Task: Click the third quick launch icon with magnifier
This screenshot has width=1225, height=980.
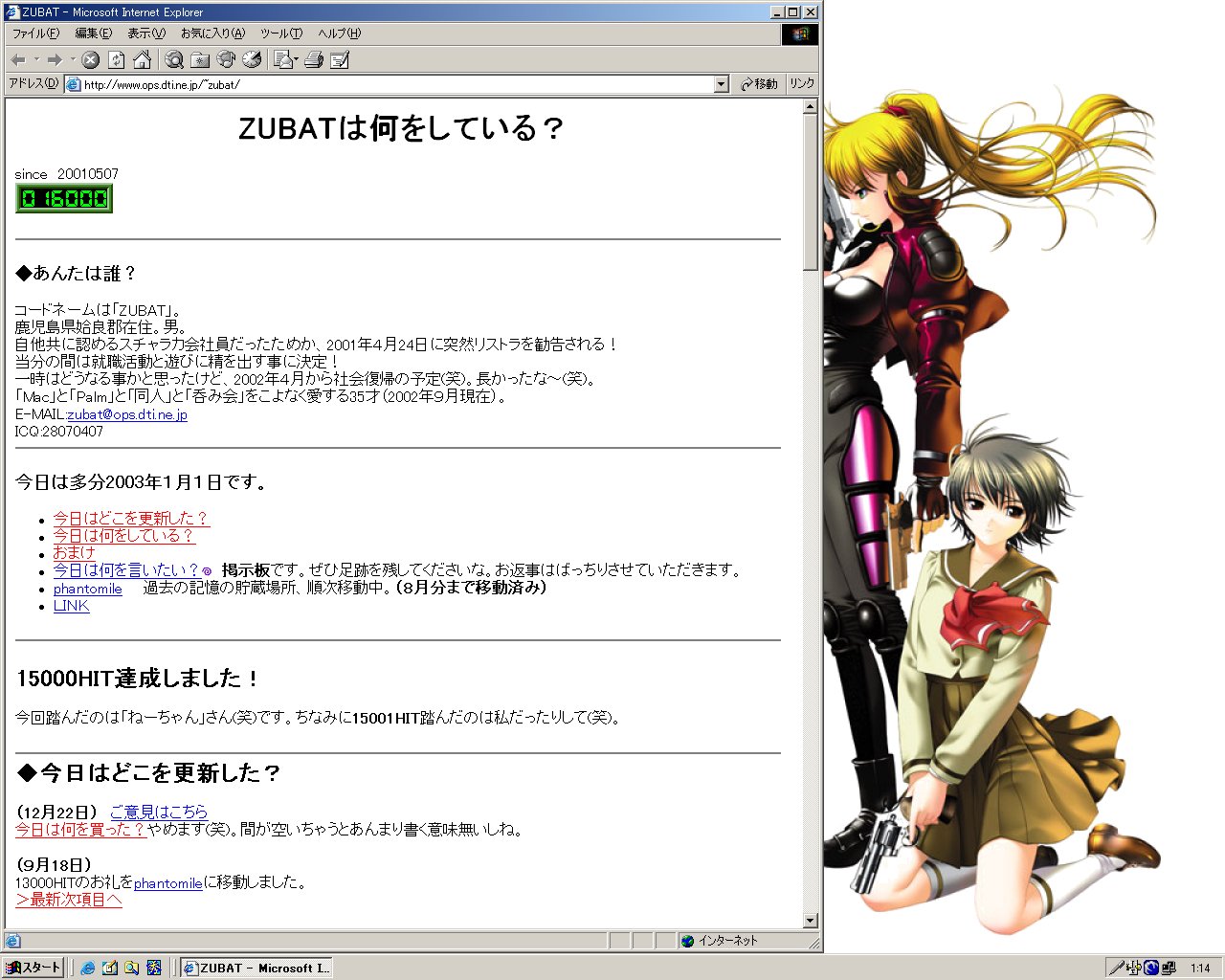Action: (x=131, y=968)
